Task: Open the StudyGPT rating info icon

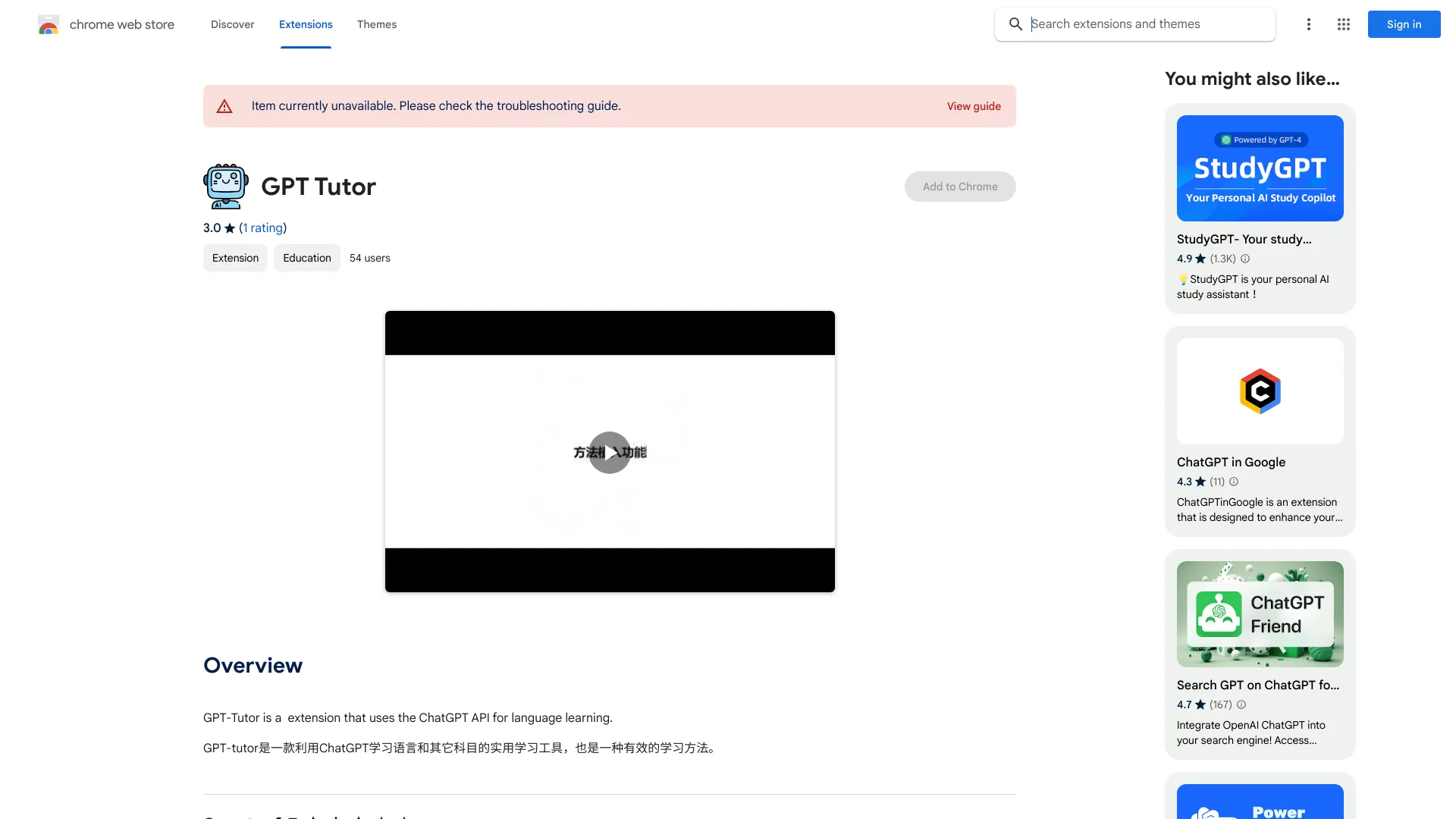Action: (1245, 259)
